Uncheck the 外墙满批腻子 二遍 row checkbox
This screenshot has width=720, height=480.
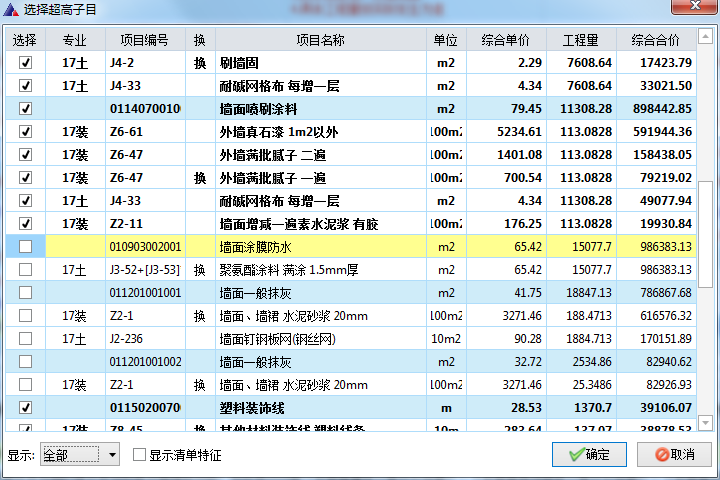pyautogui.click(x=25, y=155)
